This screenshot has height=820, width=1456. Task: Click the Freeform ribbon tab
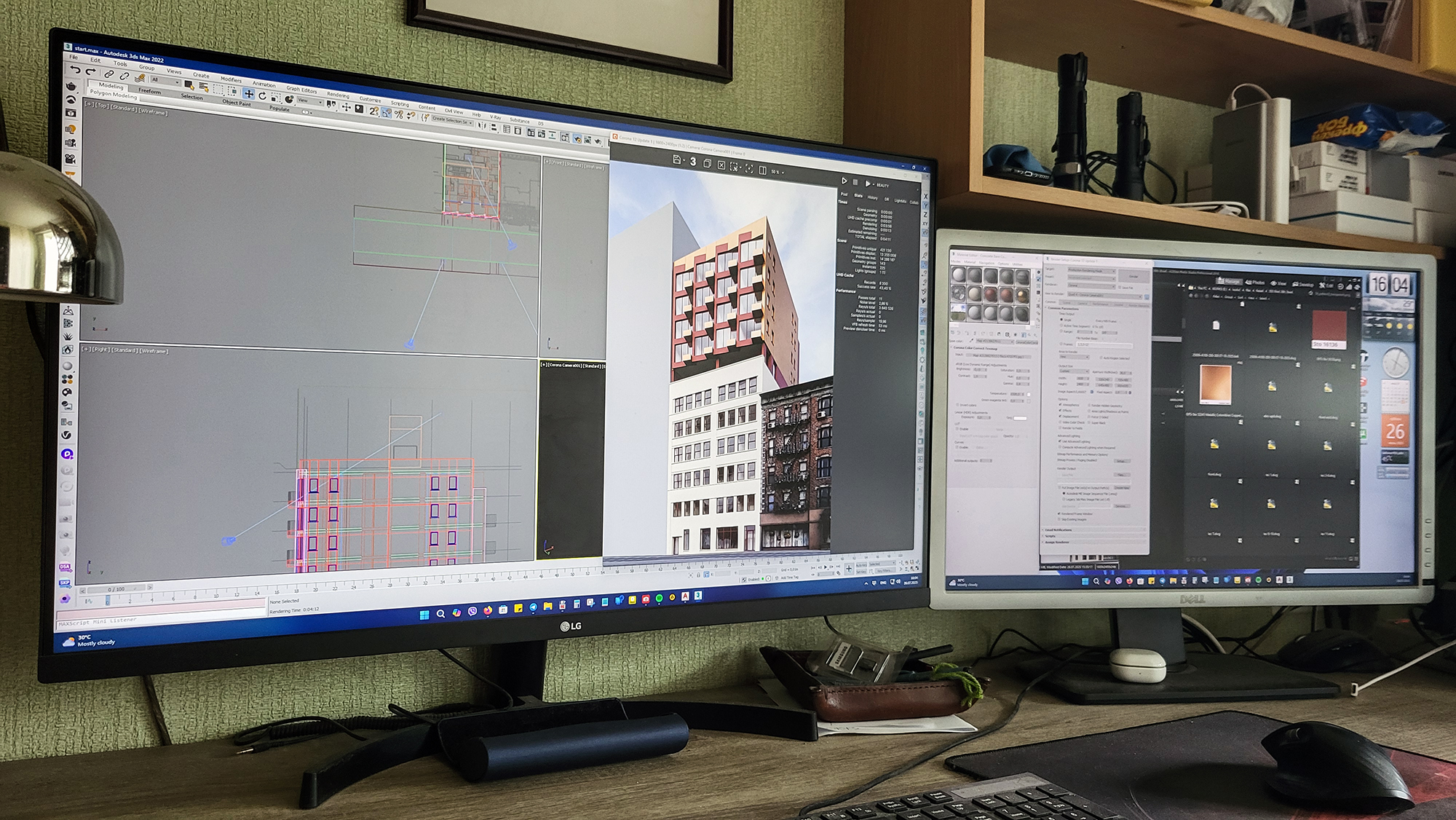[149, 91]
